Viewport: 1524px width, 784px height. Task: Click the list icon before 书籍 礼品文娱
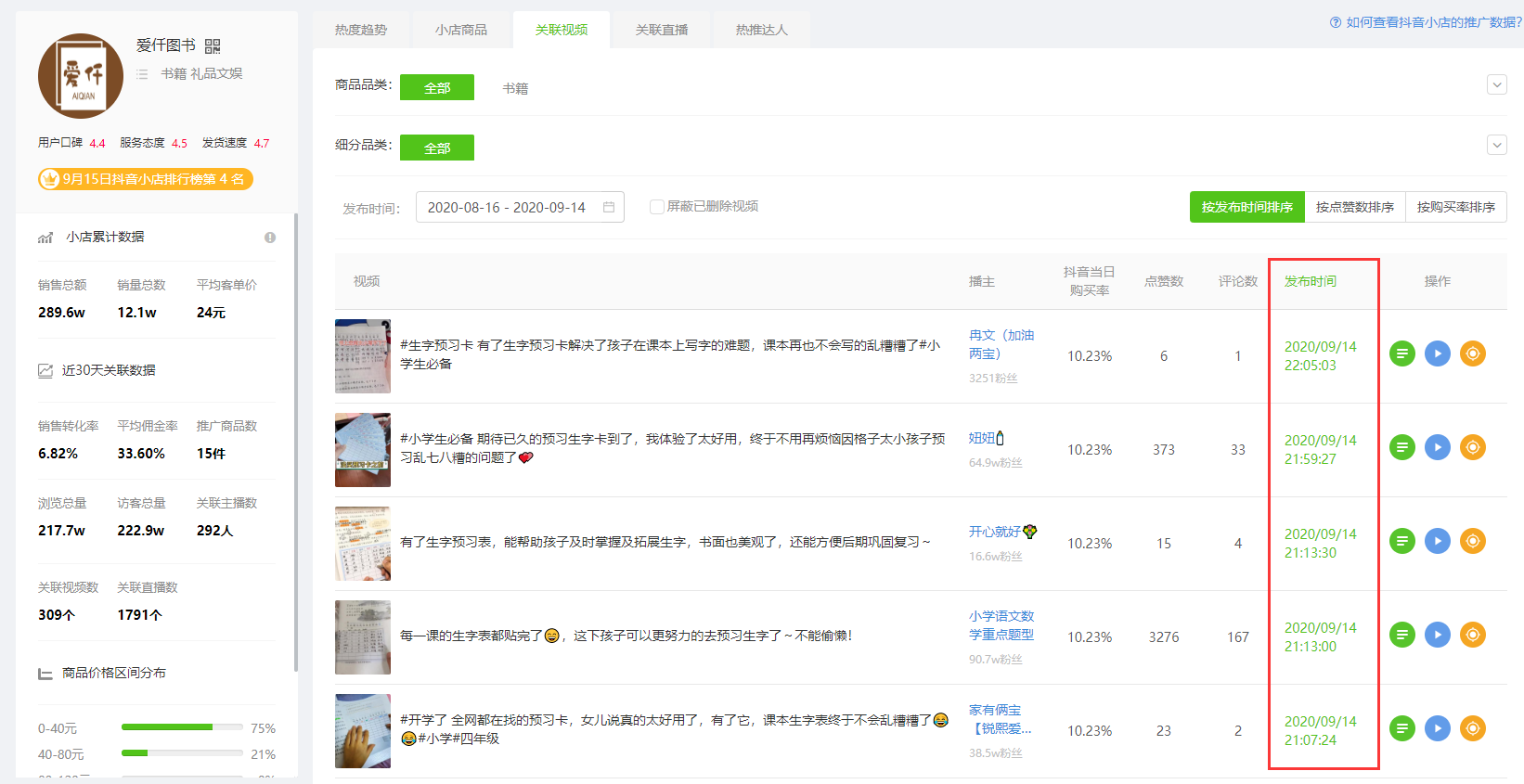point(142,74)
